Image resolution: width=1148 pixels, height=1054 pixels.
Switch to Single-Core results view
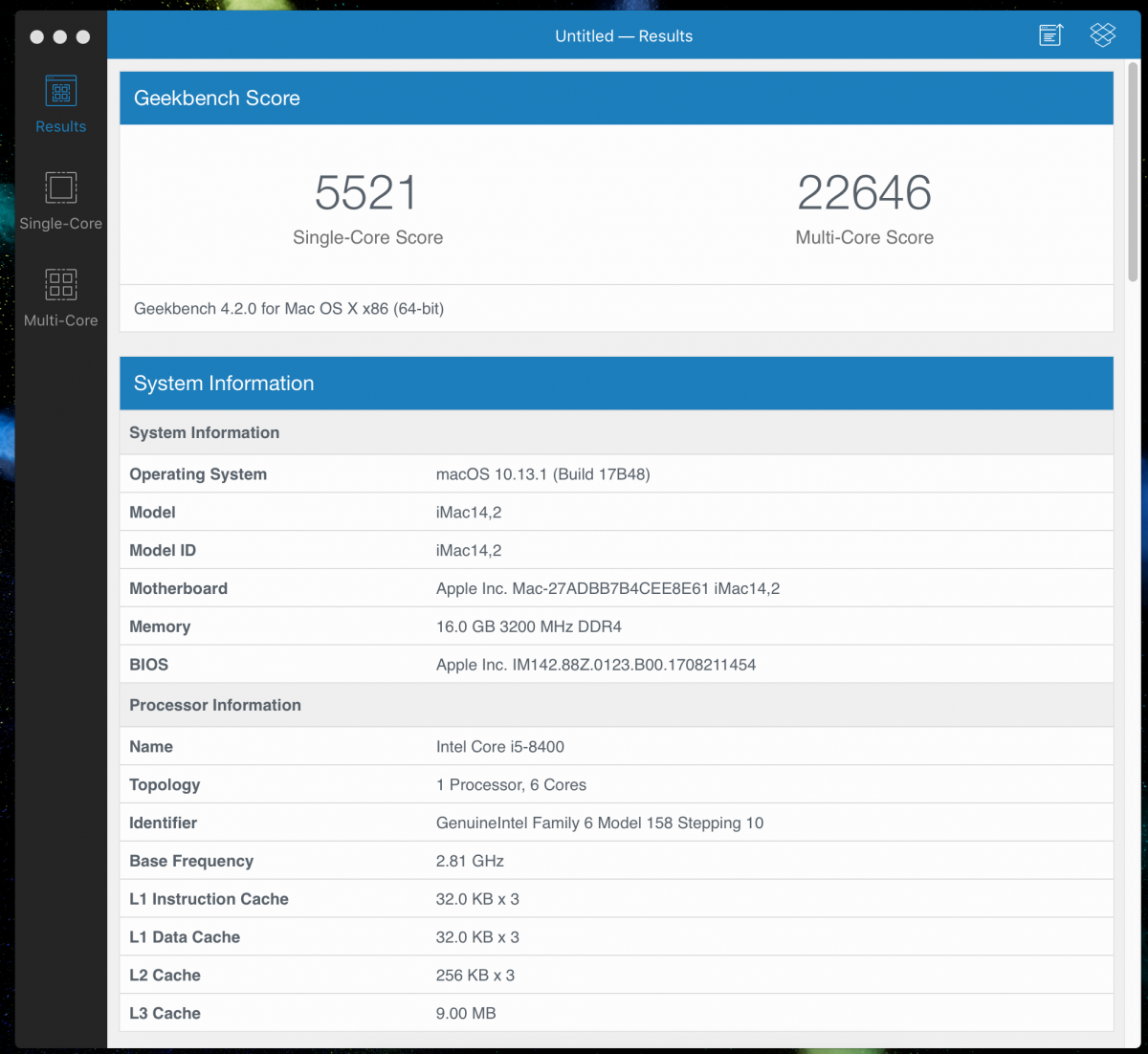tap(60, 202)
